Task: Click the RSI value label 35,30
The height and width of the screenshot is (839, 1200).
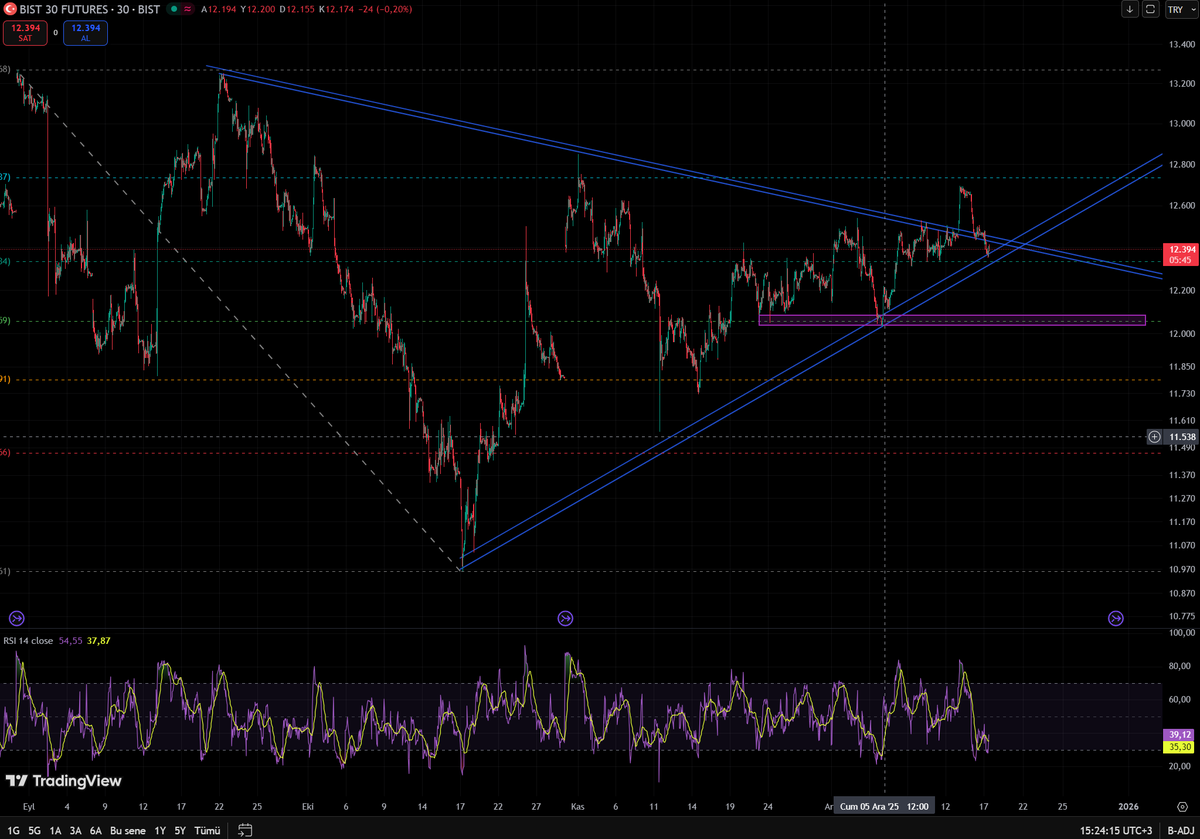Action: [1179, 746]
